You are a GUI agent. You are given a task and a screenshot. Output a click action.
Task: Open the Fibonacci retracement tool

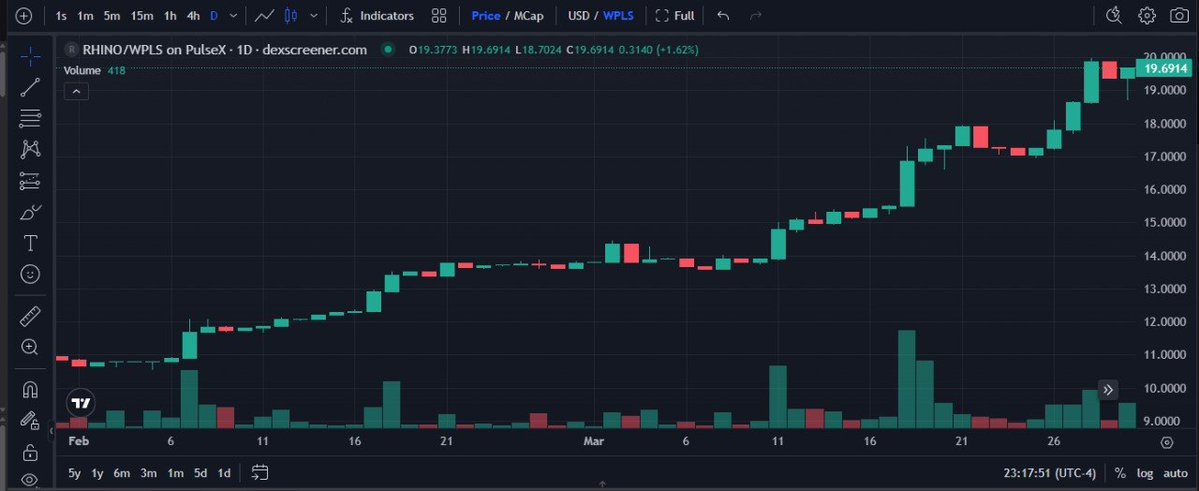30,118
